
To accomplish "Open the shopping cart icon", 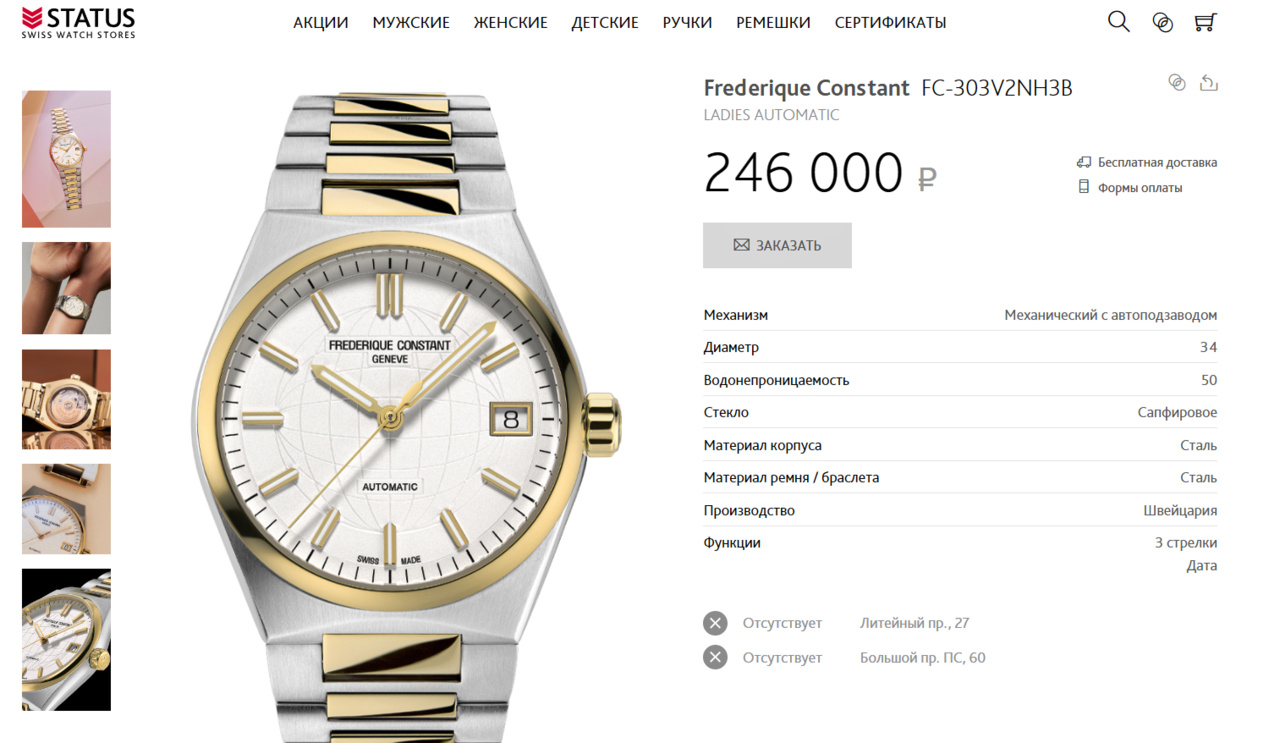I will (1205, 22).
